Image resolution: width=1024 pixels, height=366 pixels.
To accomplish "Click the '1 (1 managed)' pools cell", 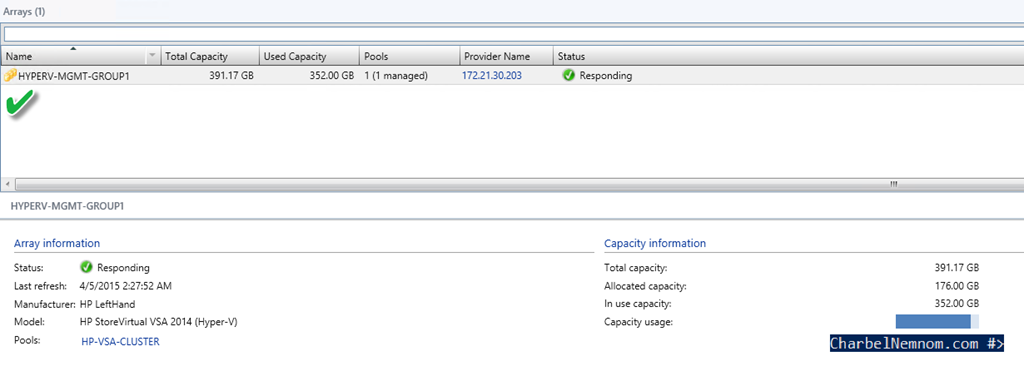I will tap(396, 76).
